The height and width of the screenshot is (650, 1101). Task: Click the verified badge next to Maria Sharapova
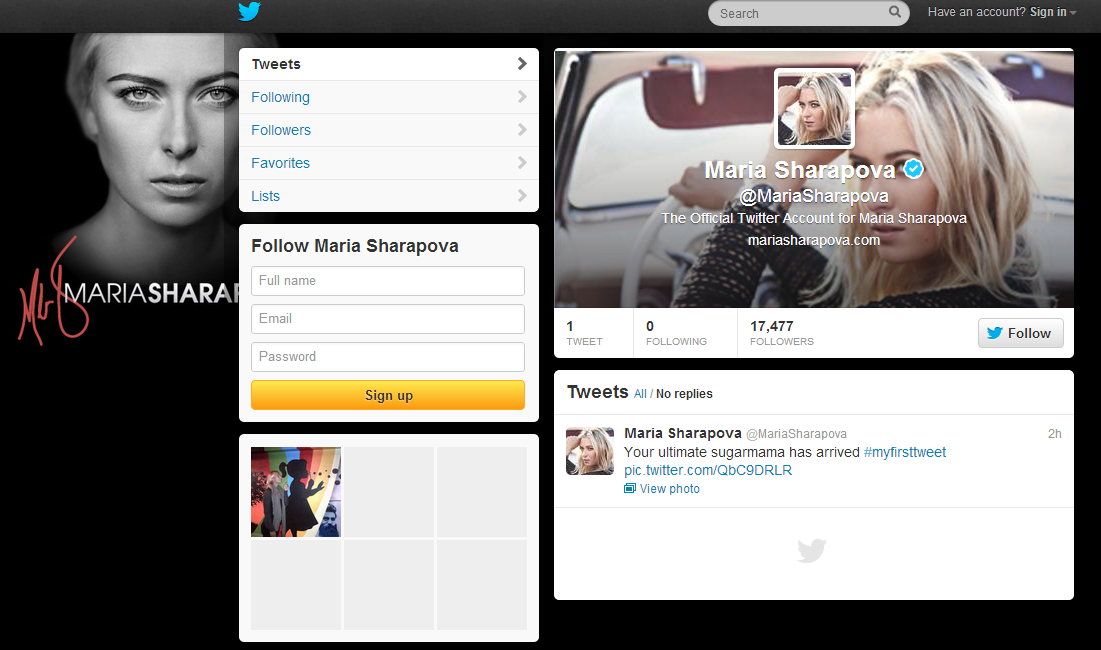tap(913, 169)
